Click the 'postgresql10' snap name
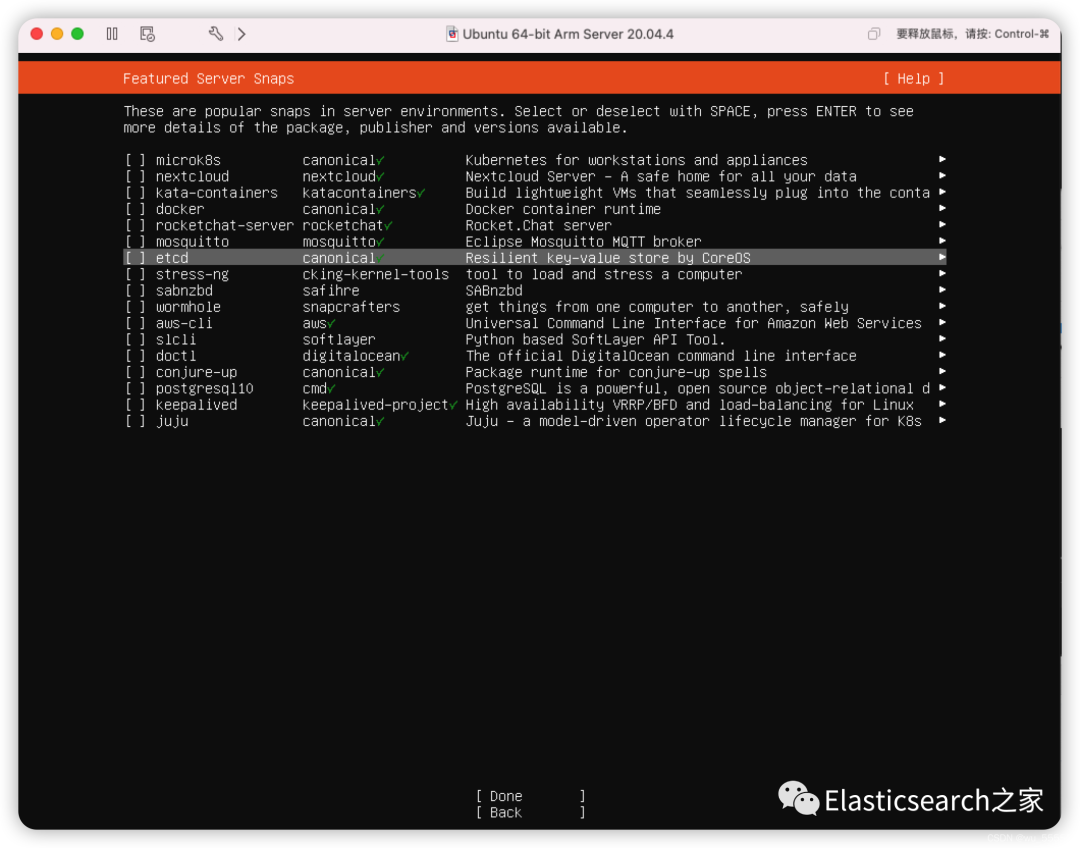 205,389
